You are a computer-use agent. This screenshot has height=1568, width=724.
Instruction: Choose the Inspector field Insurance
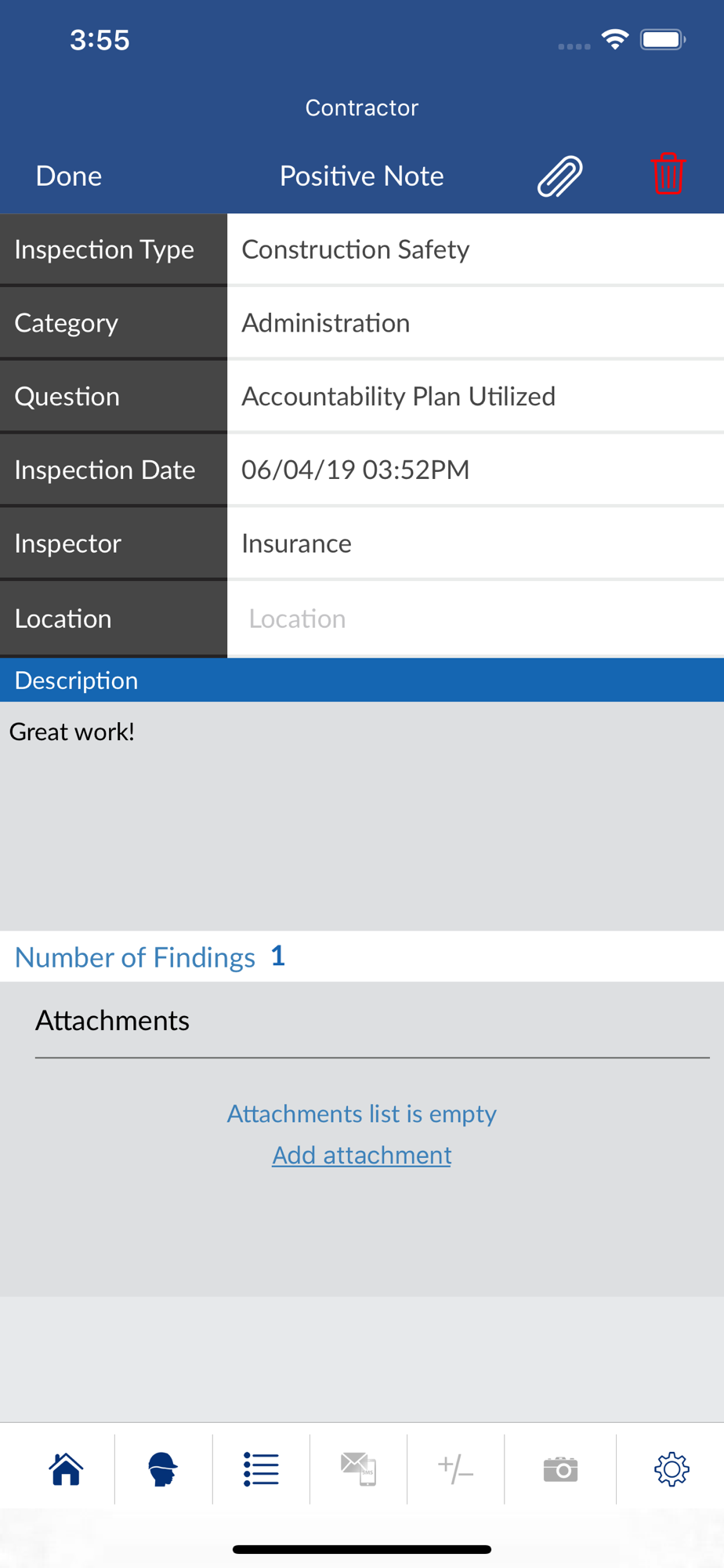[x=475, y=543]
